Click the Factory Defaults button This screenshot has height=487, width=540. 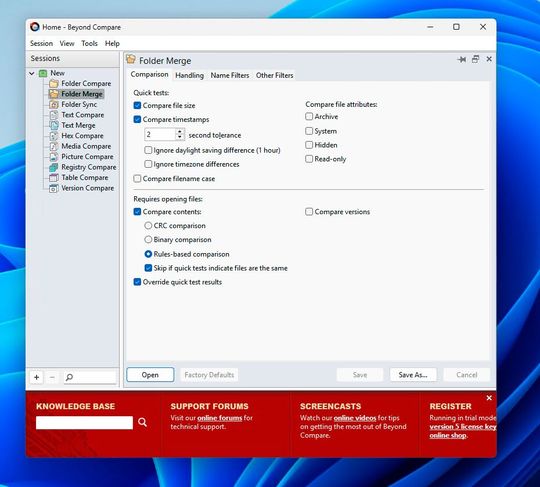pyautogui.click(x=209, y=375)
